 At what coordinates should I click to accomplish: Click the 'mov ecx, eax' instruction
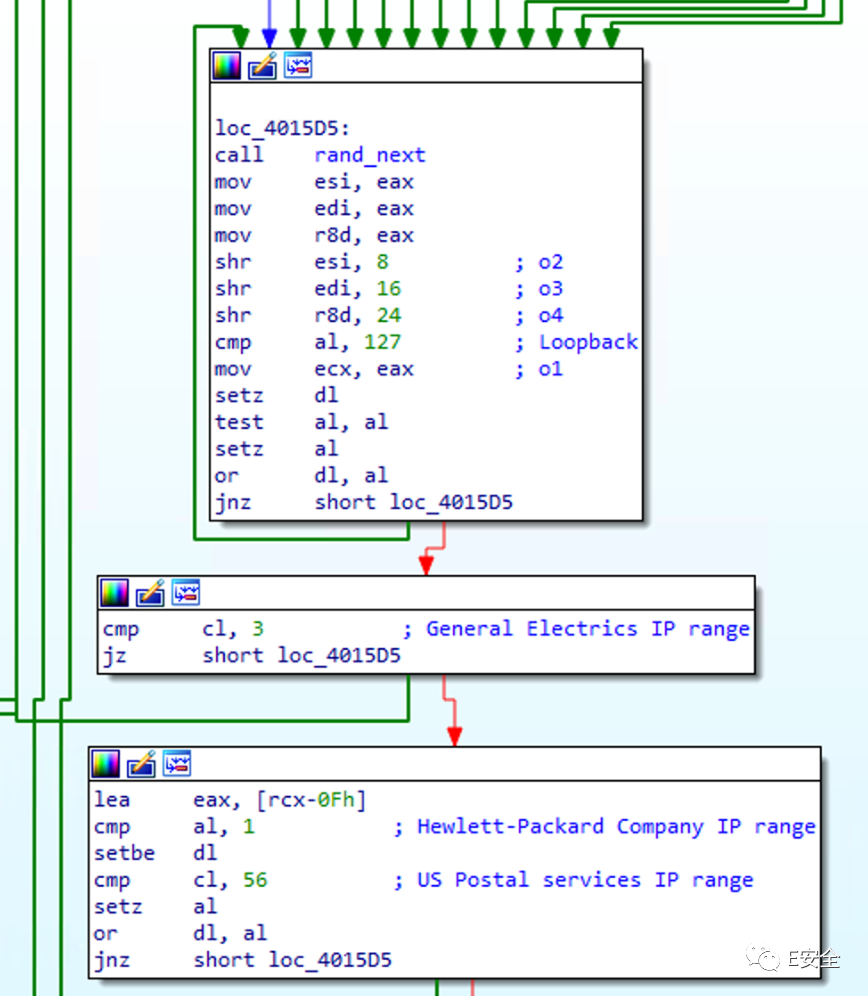(x=315, y=368)
